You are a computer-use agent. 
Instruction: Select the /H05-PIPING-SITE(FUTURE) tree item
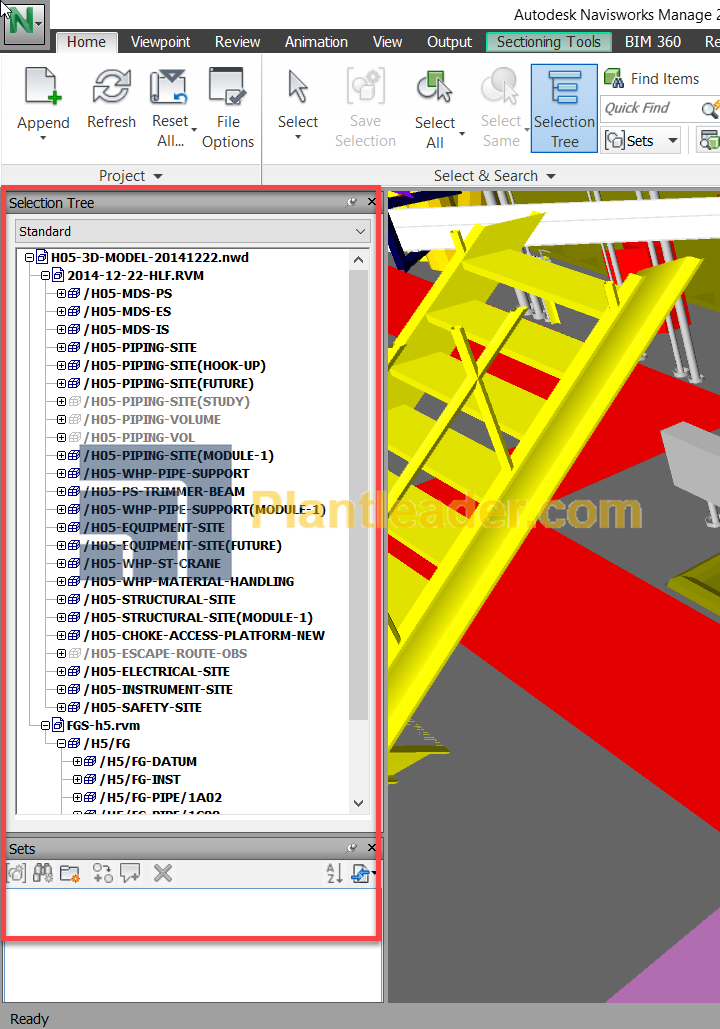click(169, 383)
